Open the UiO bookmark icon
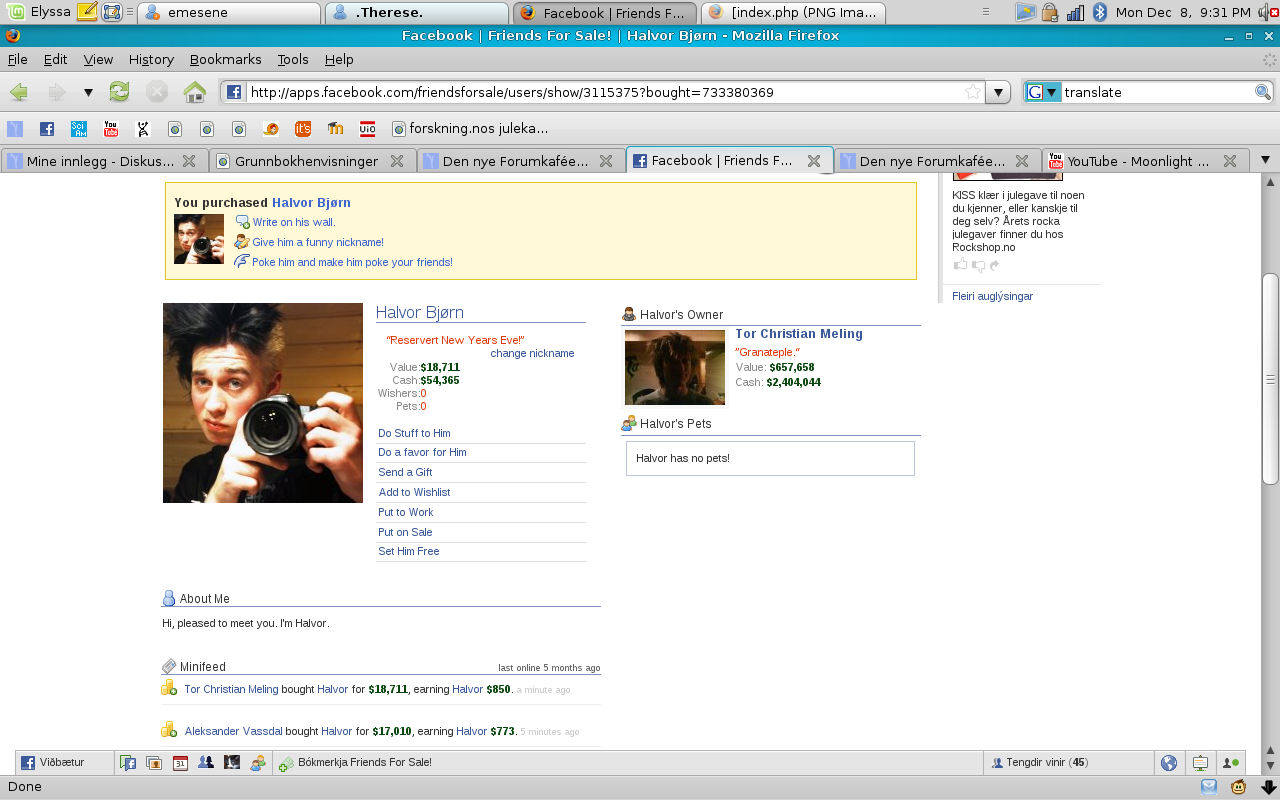This screenshot has height=800, width=1280. (367, 128)
